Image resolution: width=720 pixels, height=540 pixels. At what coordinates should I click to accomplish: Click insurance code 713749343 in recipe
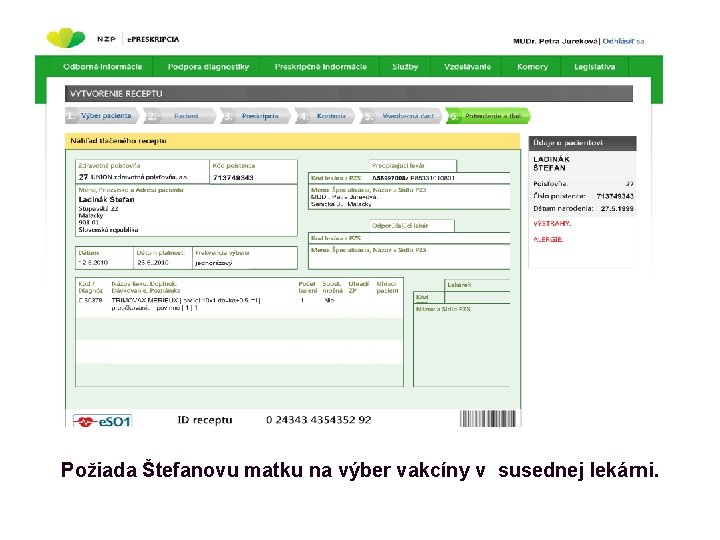point(233,177)
